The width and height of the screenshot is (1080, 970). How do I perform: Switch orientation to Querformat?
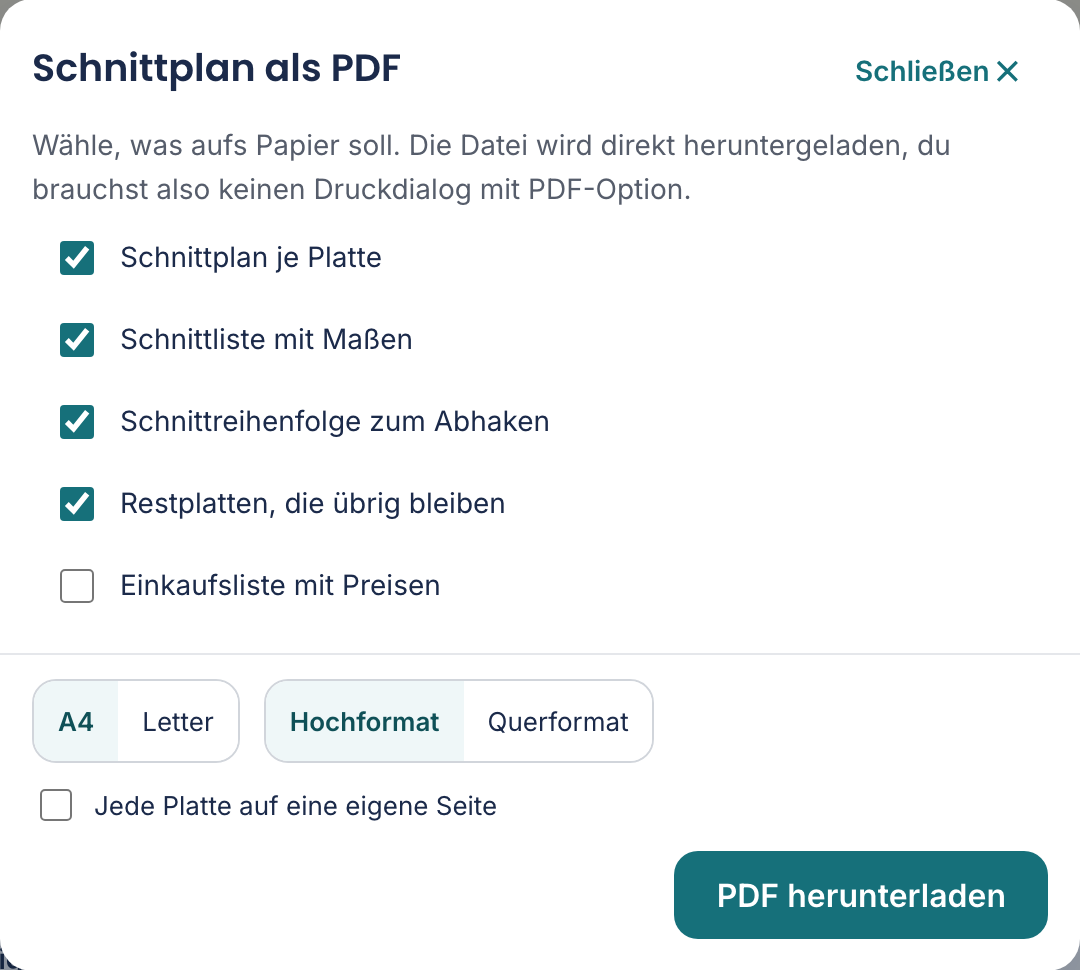pos(558,721)
